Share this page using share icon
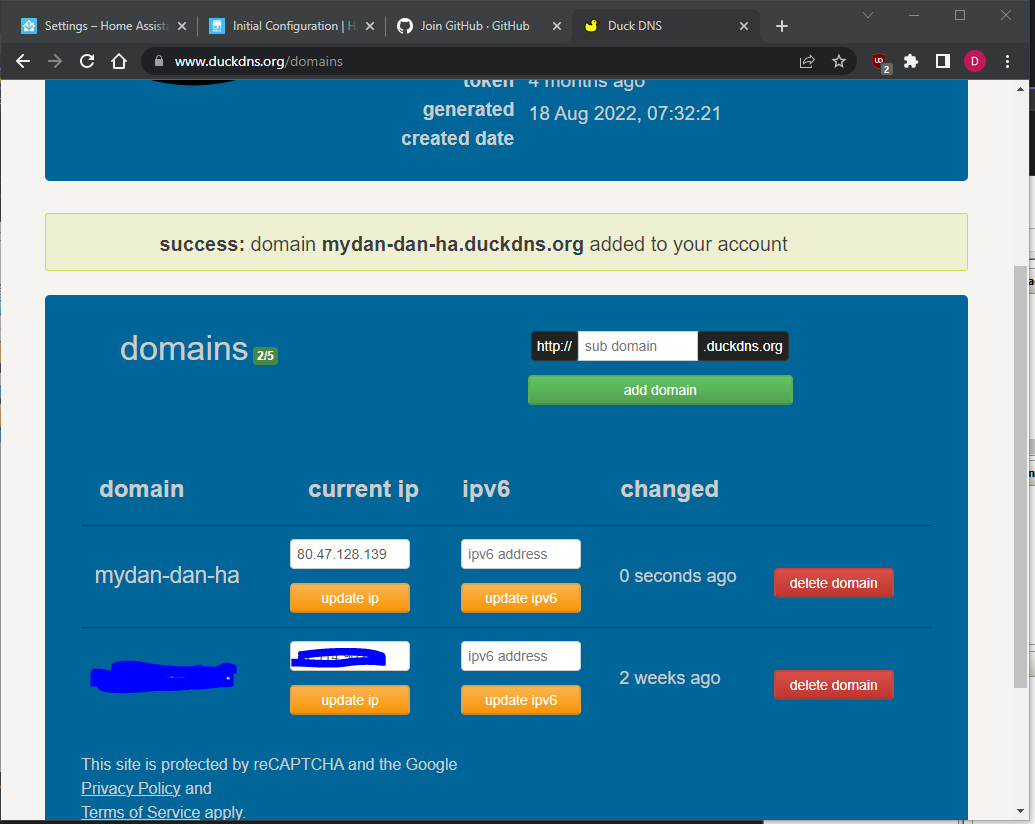The height and width of the screenshot is (824, 1035). tap(807, 61)
